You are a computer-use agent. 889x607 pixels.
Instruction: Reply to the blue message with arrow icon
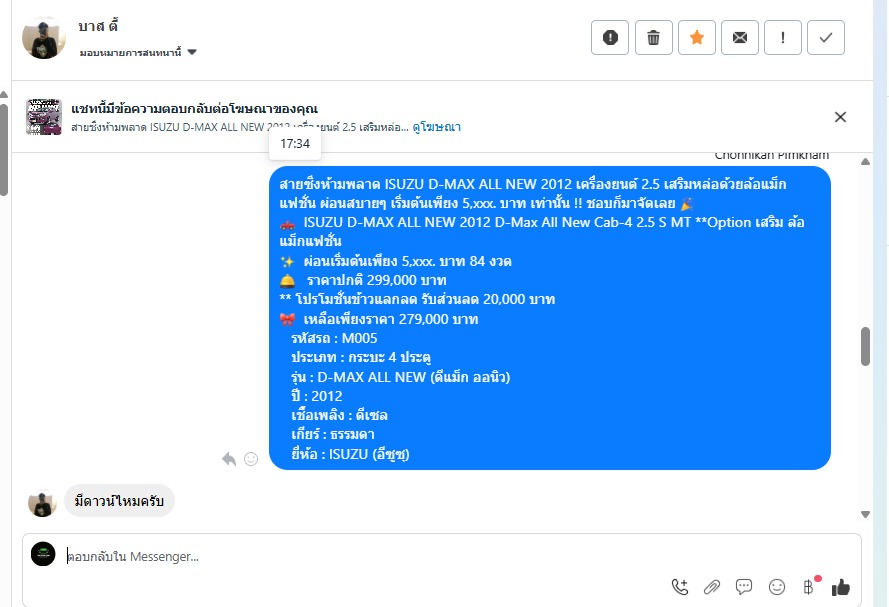click(229, 459)
